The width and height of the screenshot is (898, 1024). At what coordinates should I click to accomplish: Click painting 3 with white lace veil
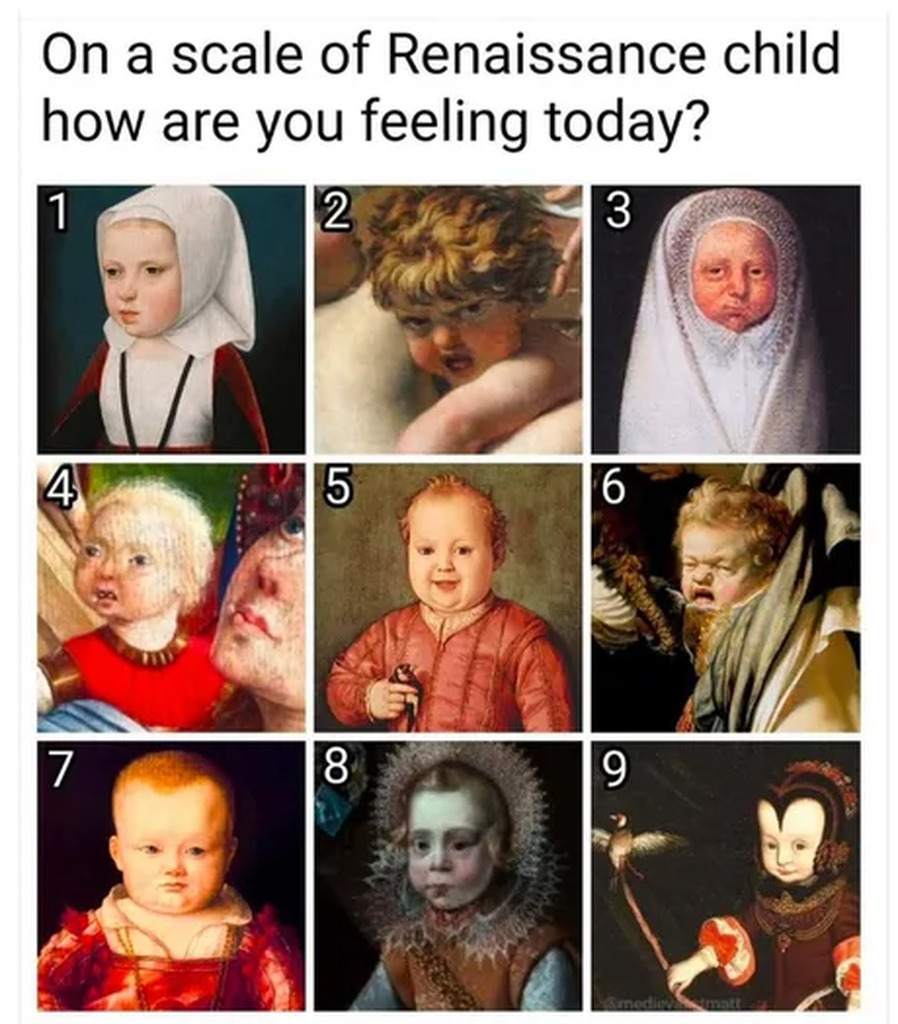click(x=726, y=319)
